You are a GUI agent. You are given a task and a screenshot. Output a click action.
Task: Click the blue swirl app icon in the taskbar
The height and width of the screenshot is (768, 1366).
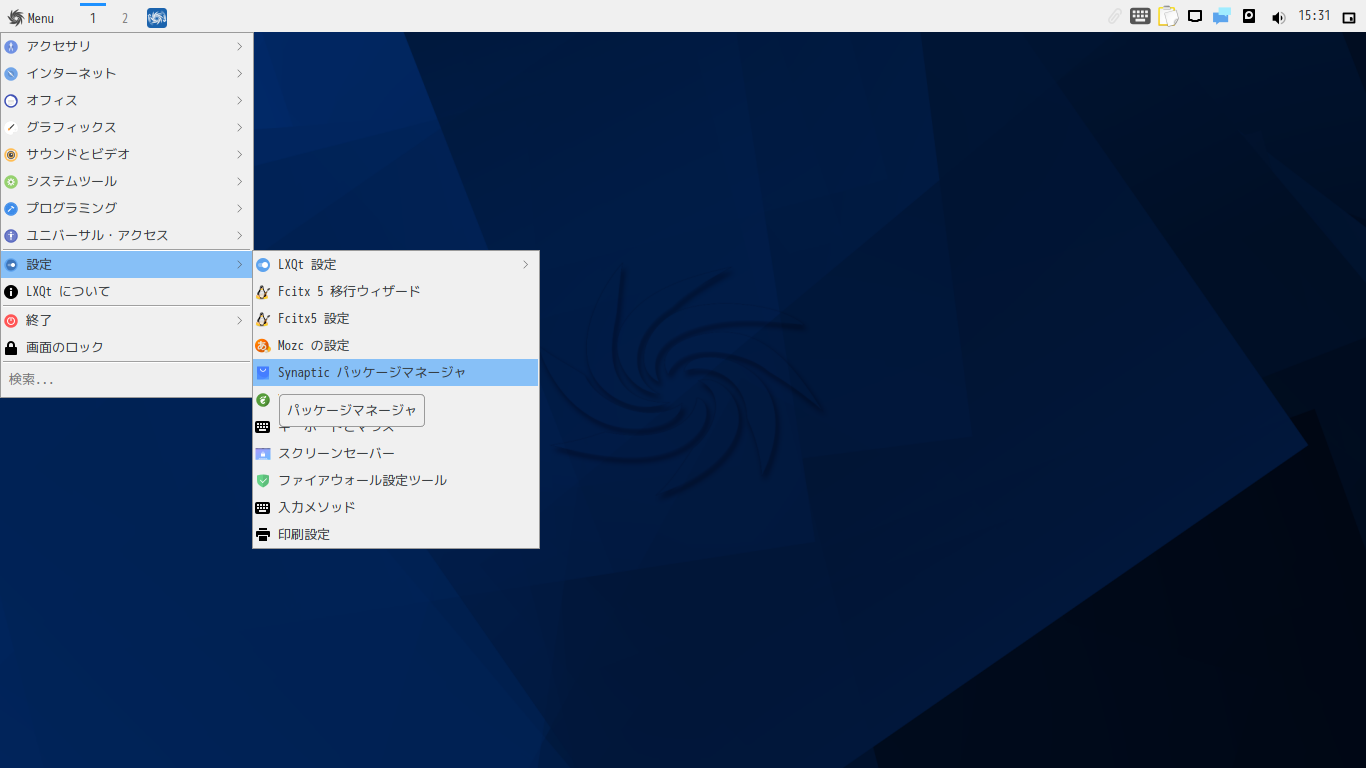point(157,18)
